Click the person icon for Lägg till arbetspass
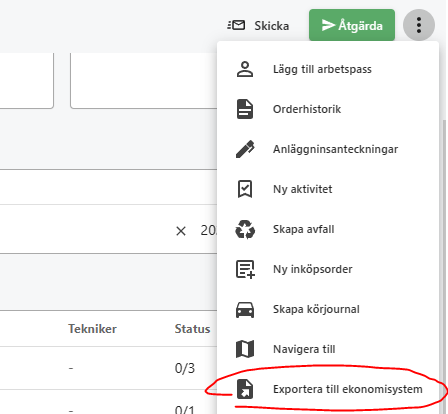The height and width of the screenshot is (414, 448). pos(245,69)
